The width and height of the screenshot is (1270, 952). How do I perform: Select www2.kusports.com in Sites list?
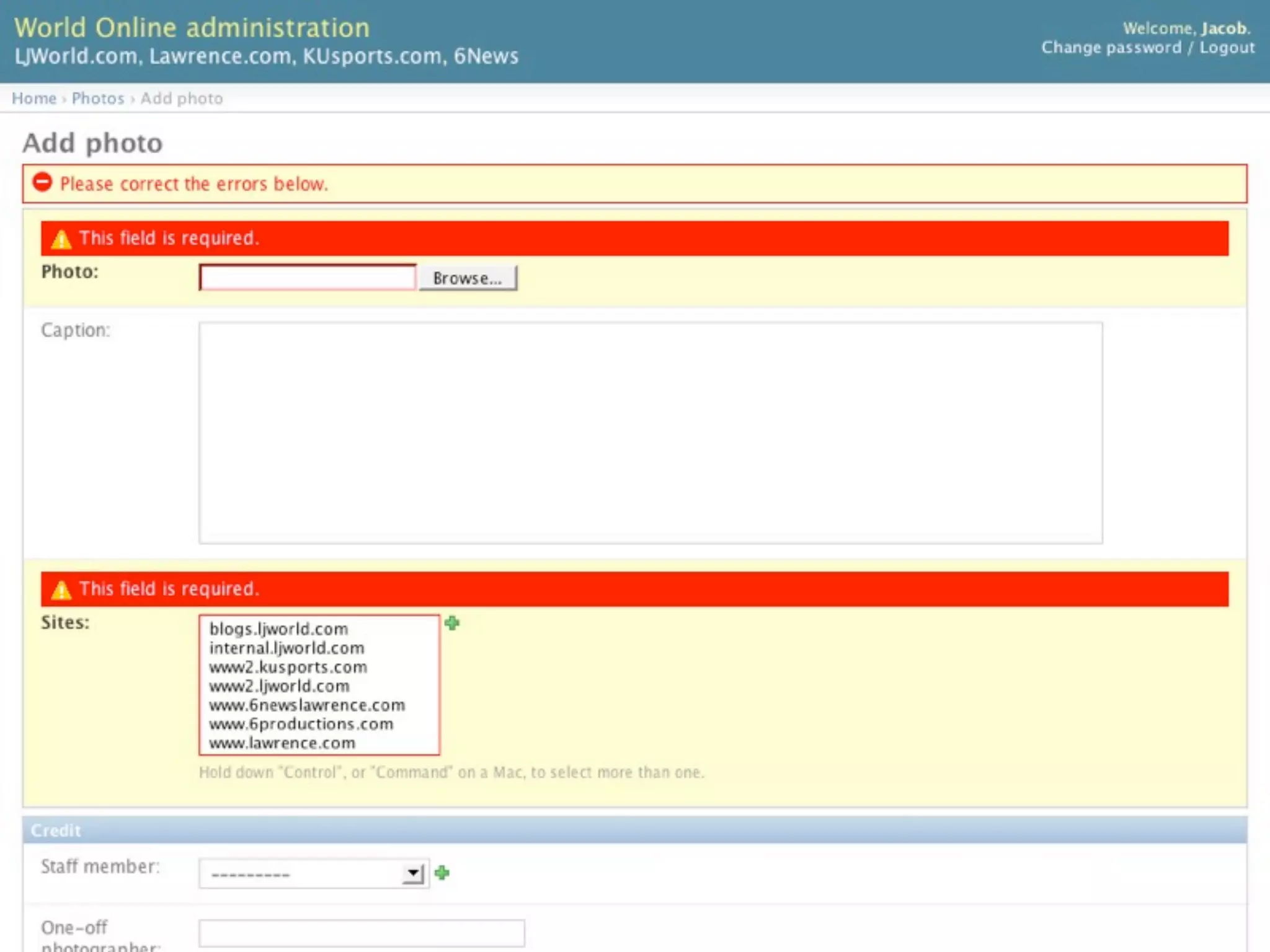tap(288, 668)
